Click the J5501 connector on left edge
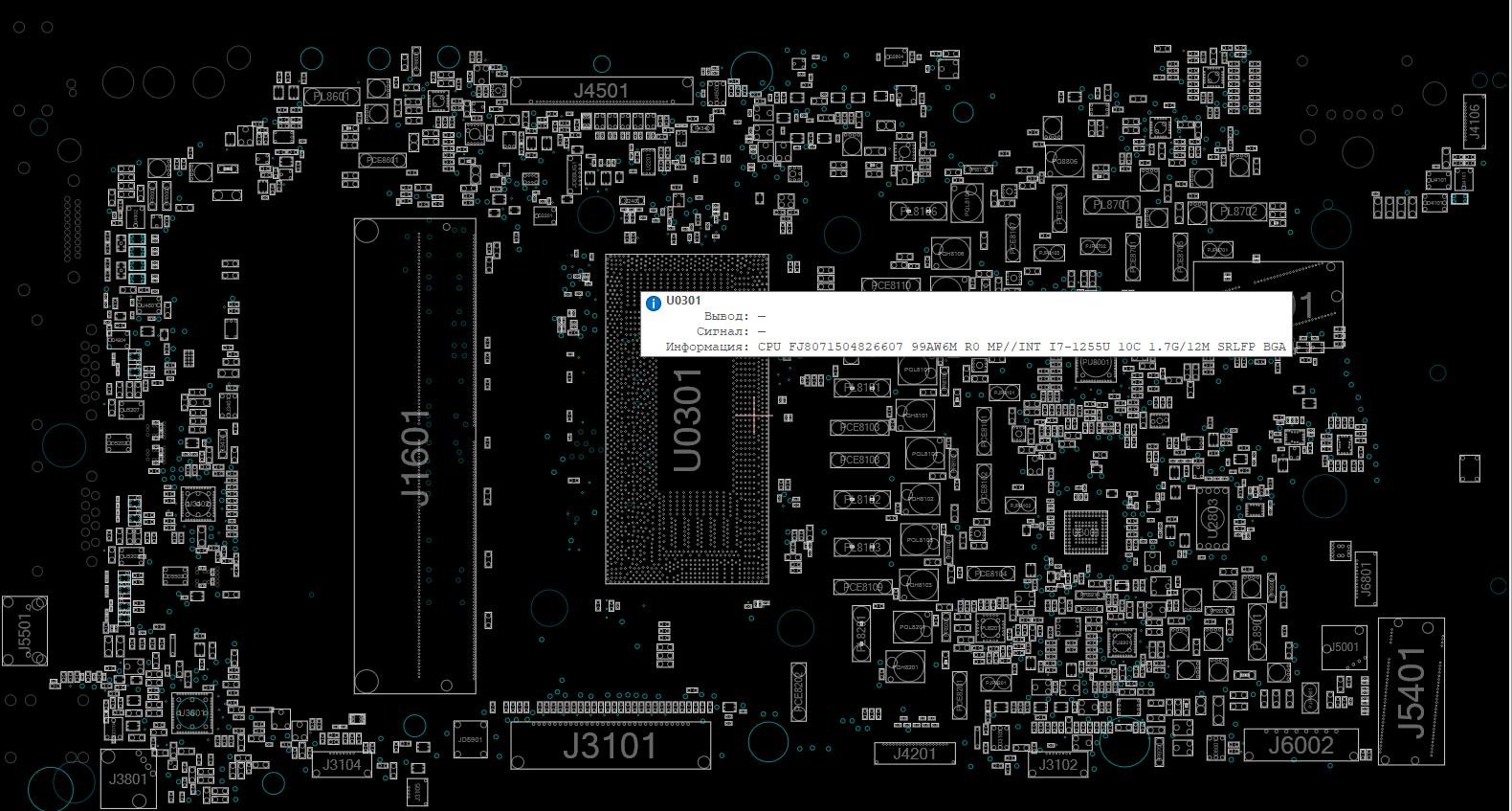The width and height of the screenshot is (1512, 811). click(25, 631)
